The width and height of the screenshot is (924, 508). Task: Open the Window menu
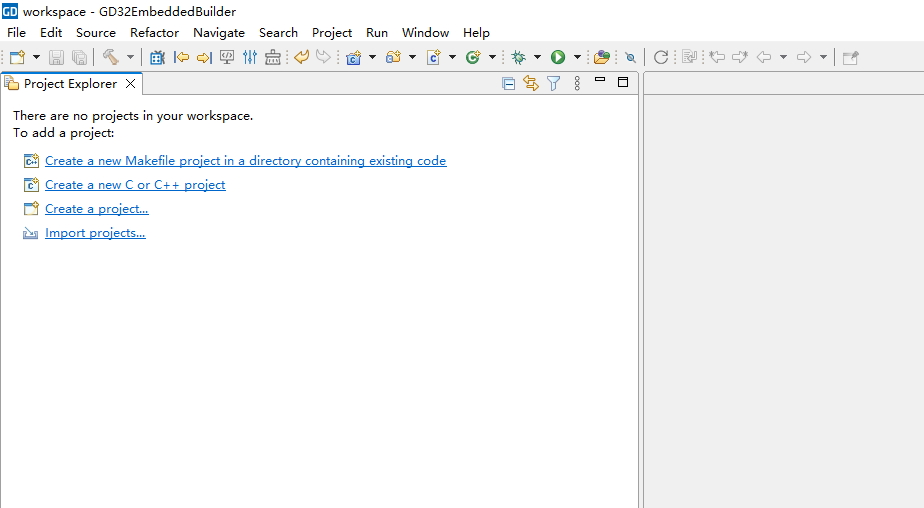coord(425,32)
